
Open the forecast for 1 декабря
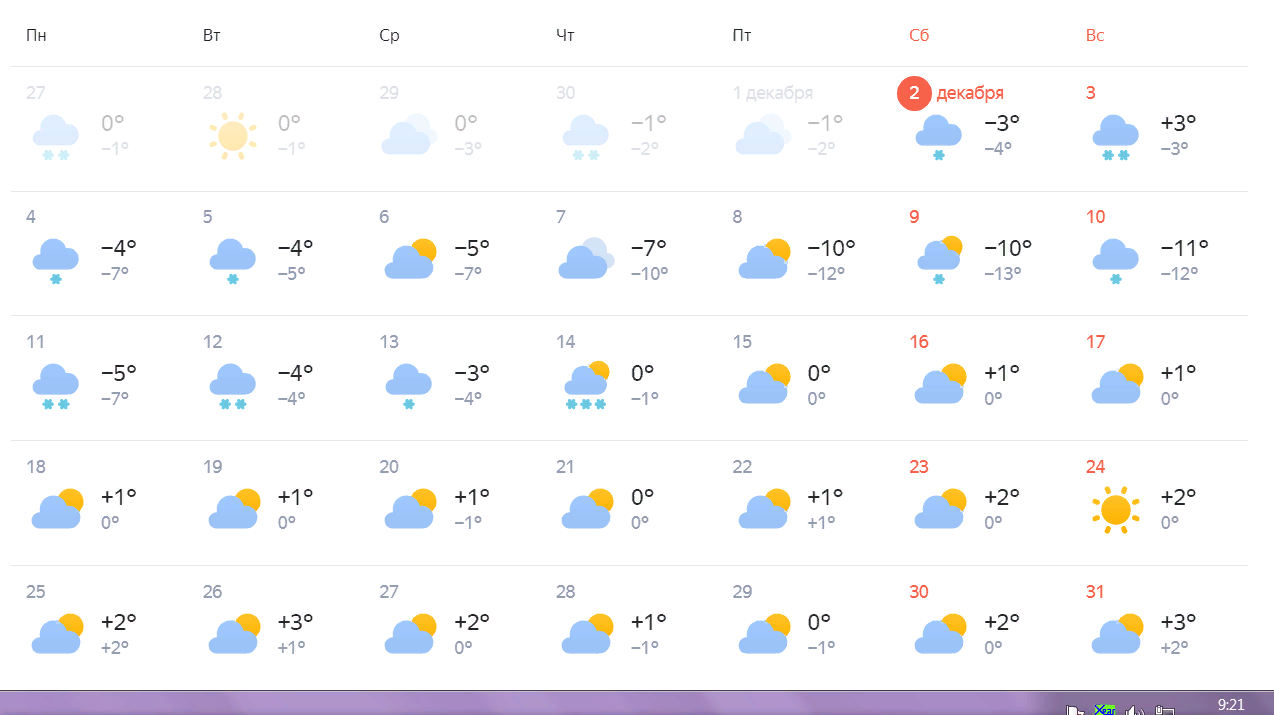click(x=772, y=93)
